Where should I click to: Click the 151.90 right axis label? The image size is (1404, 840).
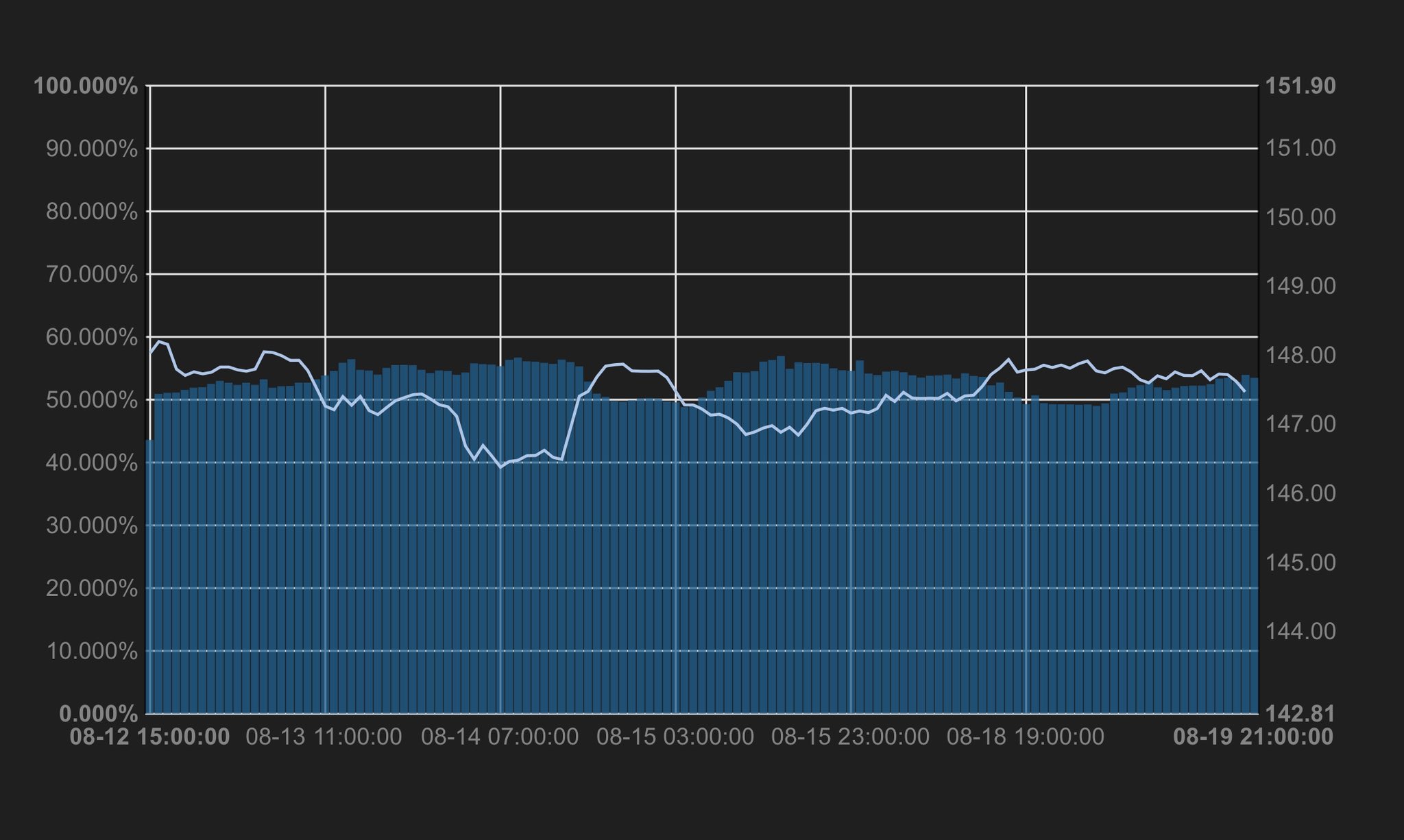tap(1300, 86)
